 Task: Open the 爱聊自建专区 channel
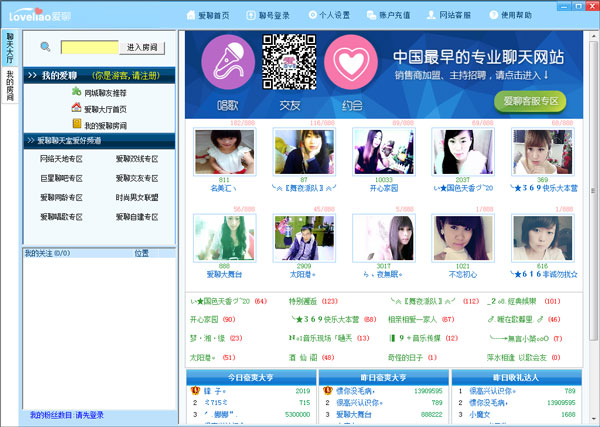pyautogui.click(x=137, y=217)
